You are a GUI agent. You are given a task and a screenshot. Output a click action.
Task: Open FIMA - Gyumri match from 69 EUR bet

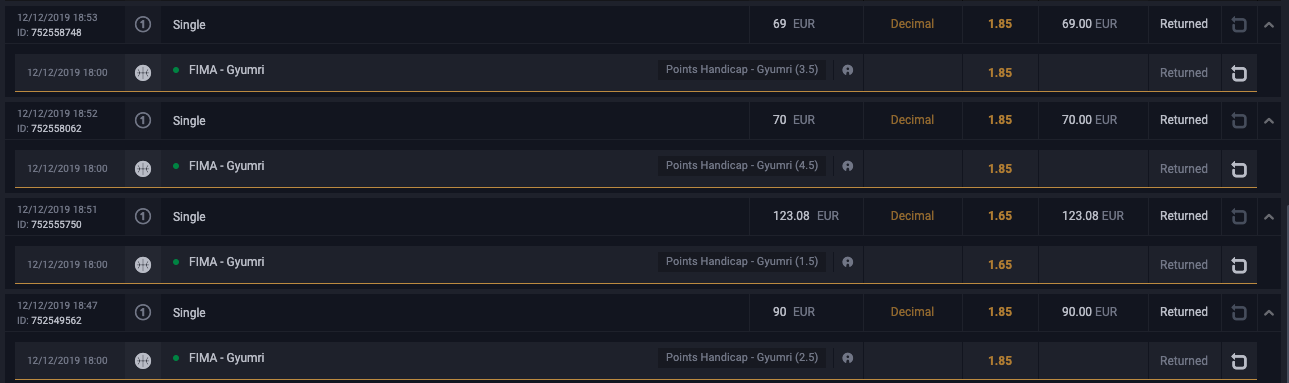pos(226,70)
